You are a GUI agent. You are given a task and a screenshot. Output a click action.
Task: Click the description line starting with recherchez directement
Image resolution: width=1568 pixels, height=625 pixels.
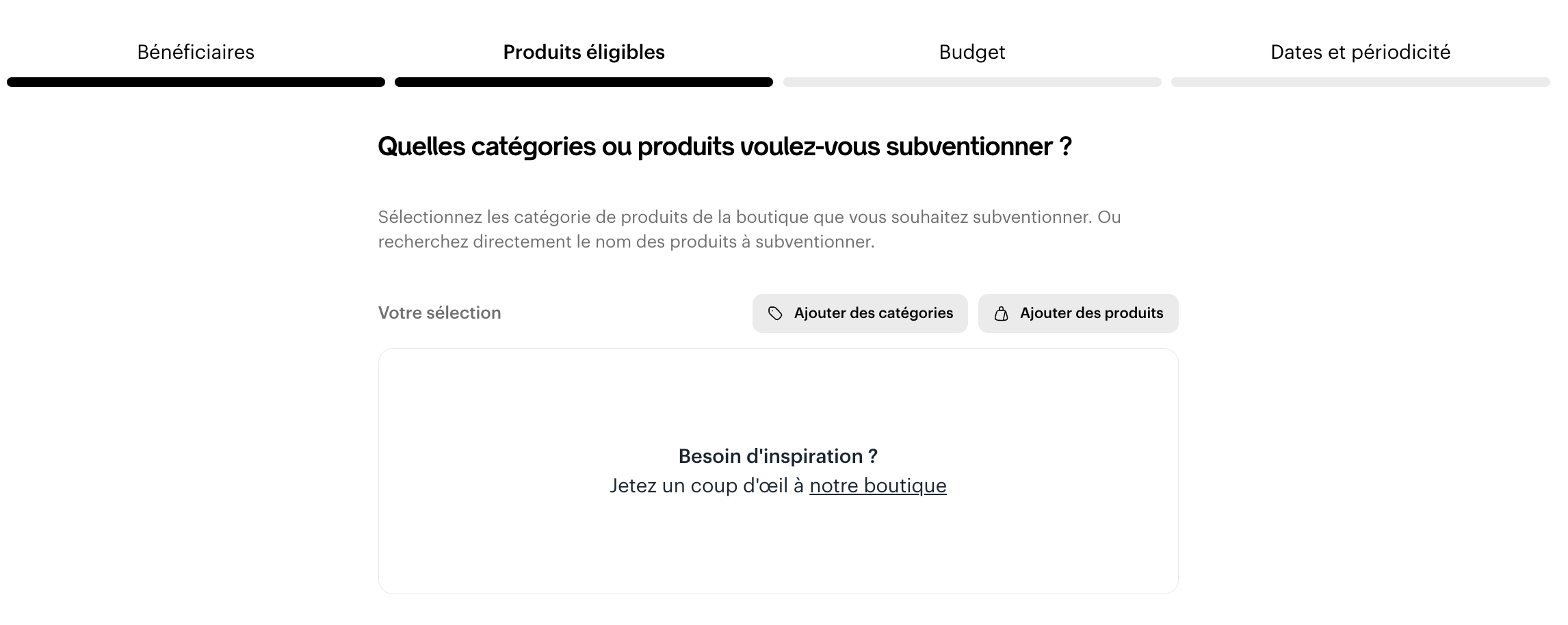[626, 242]
